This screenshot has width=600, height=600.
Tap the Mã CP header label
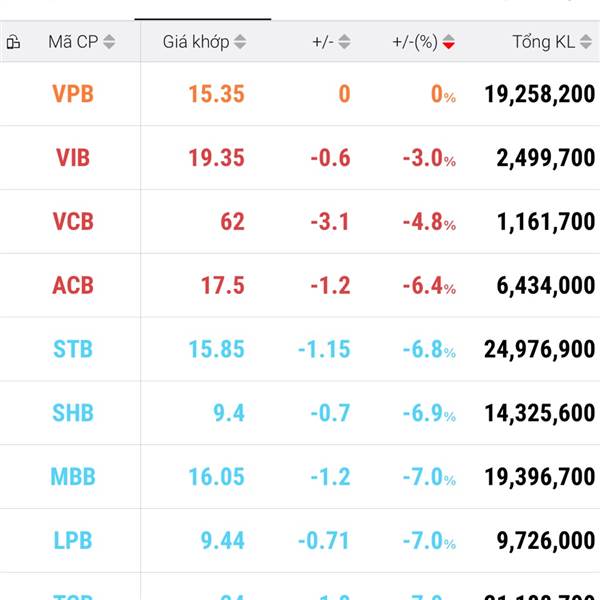[x=73, y=42]
